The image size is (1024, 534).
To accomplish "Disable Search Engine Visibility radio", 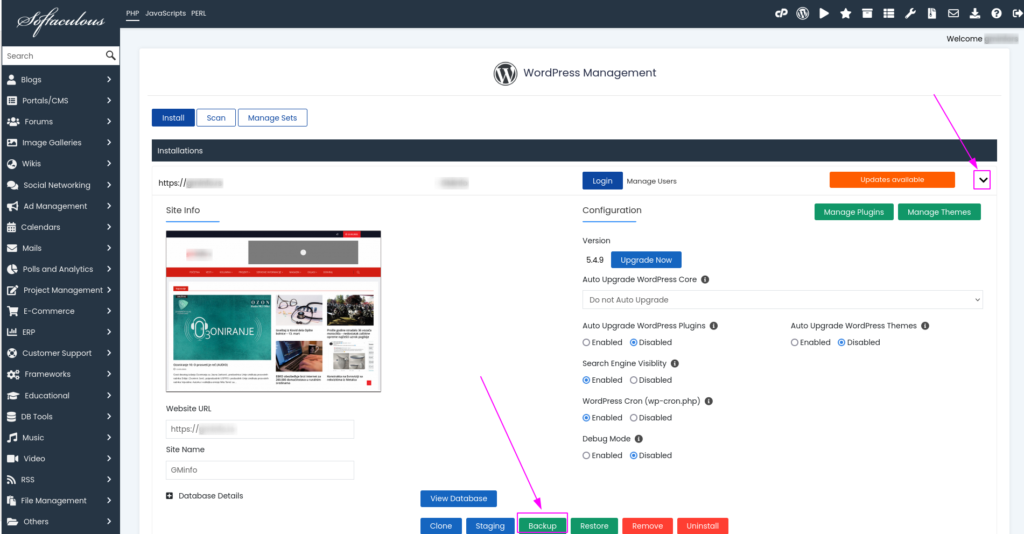I will click(x=633, y=381).
